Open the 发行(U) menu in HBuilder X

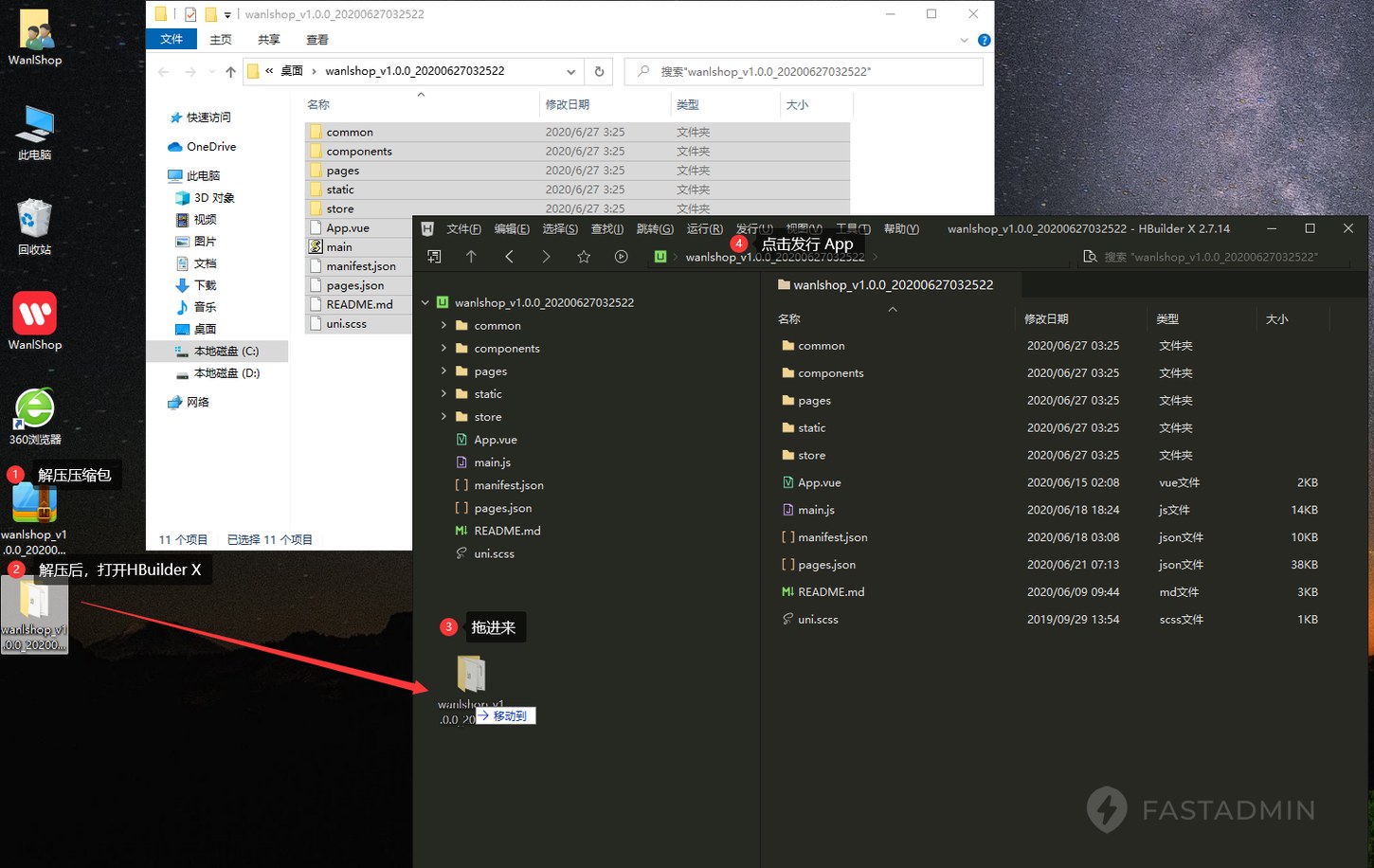click(754, 228)
